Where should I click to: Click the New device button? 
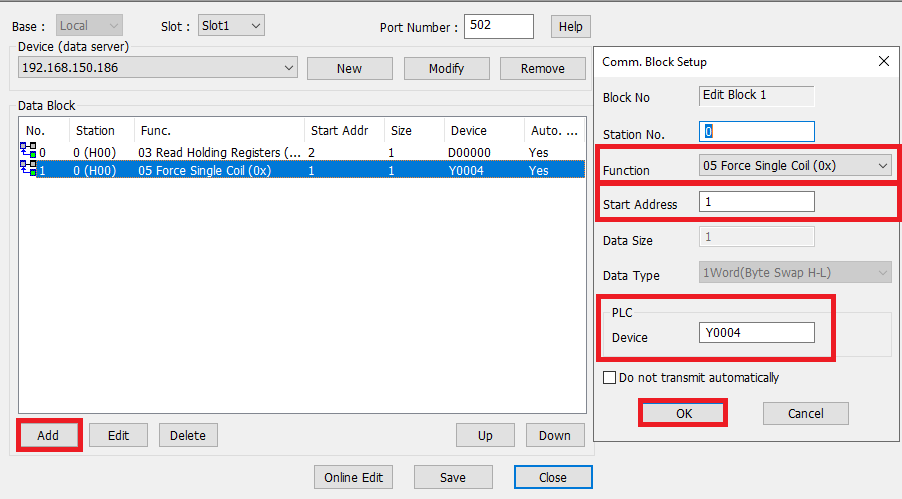coord(350,68)
